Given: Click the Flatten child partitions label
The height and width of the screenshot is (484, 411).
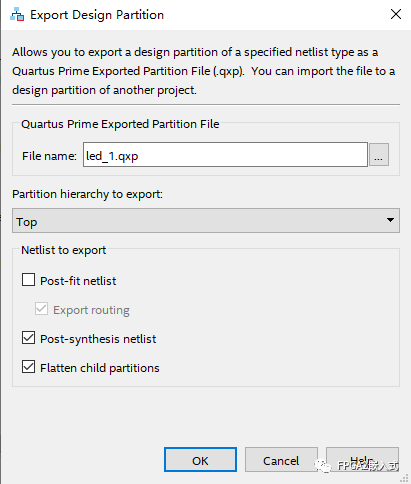Looking at the screenshot, I should (x=100, y=368).
